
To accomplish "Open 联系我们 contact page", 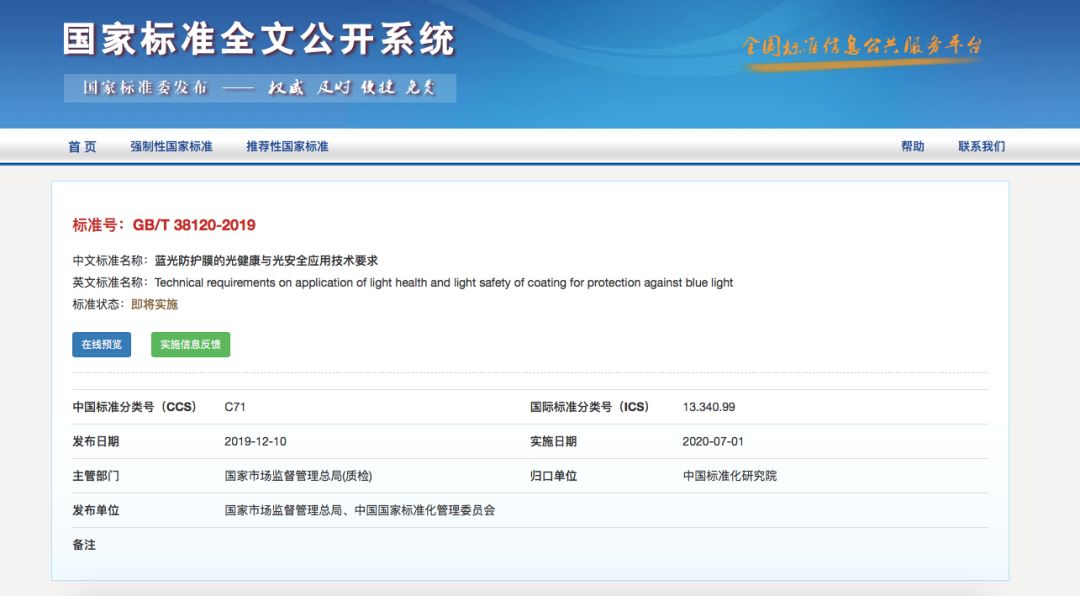I will [x=982, y=146].
